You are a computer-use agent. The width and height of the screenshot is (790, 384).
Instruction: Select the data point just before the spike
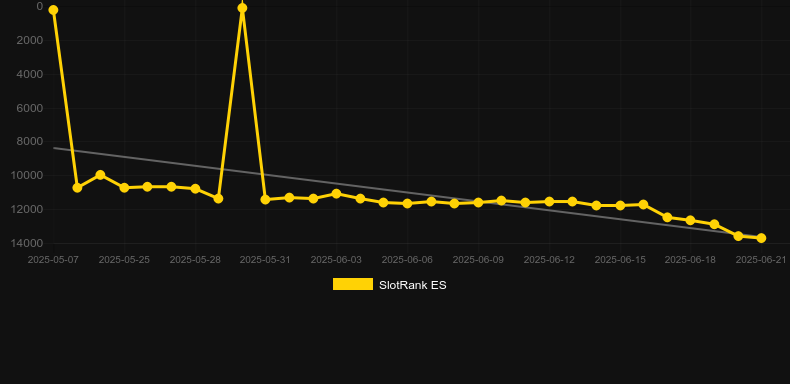pos(218,199)
